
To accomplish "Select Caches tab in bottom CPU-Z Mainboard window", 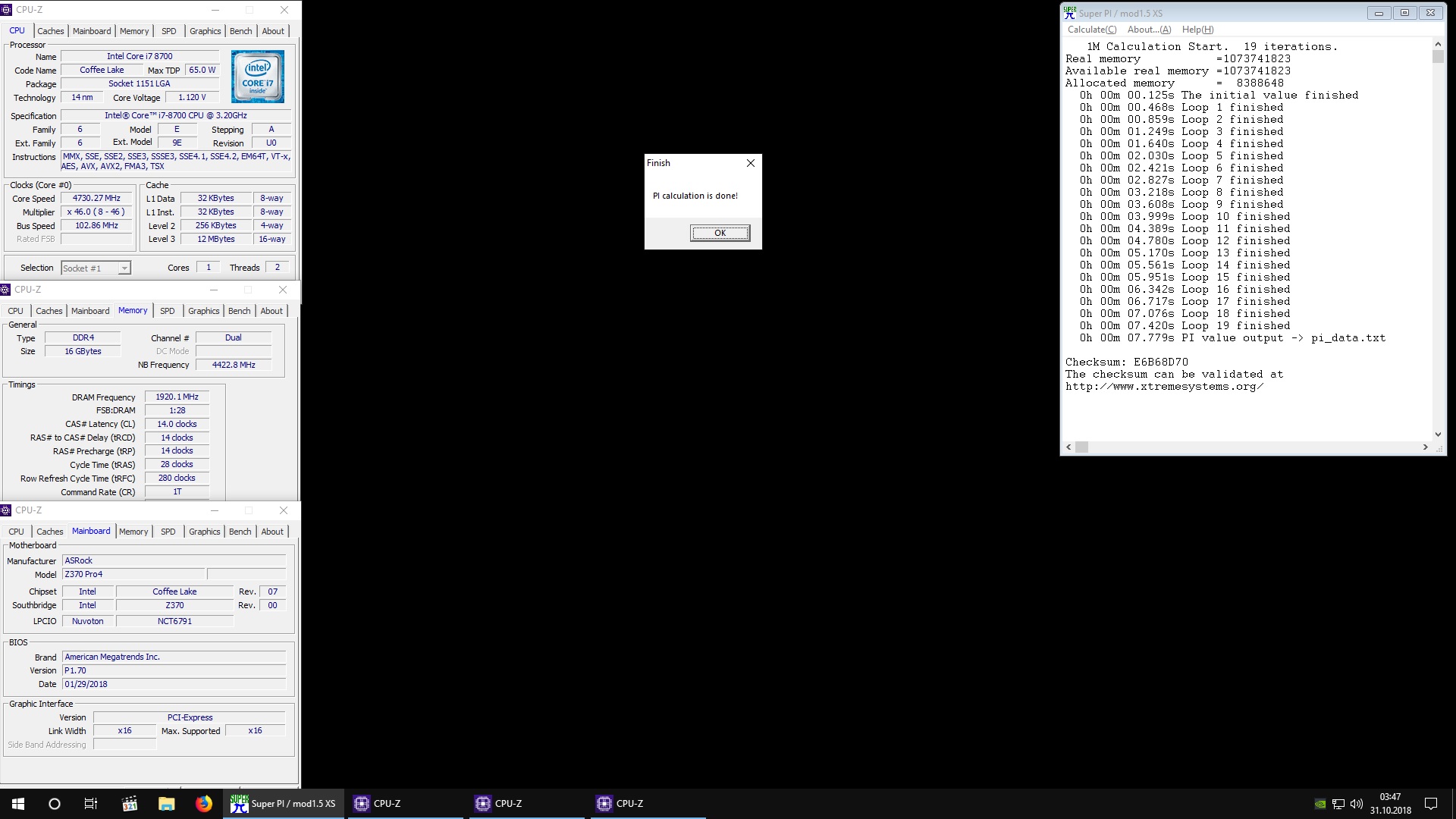I will [x=50, y=532].
